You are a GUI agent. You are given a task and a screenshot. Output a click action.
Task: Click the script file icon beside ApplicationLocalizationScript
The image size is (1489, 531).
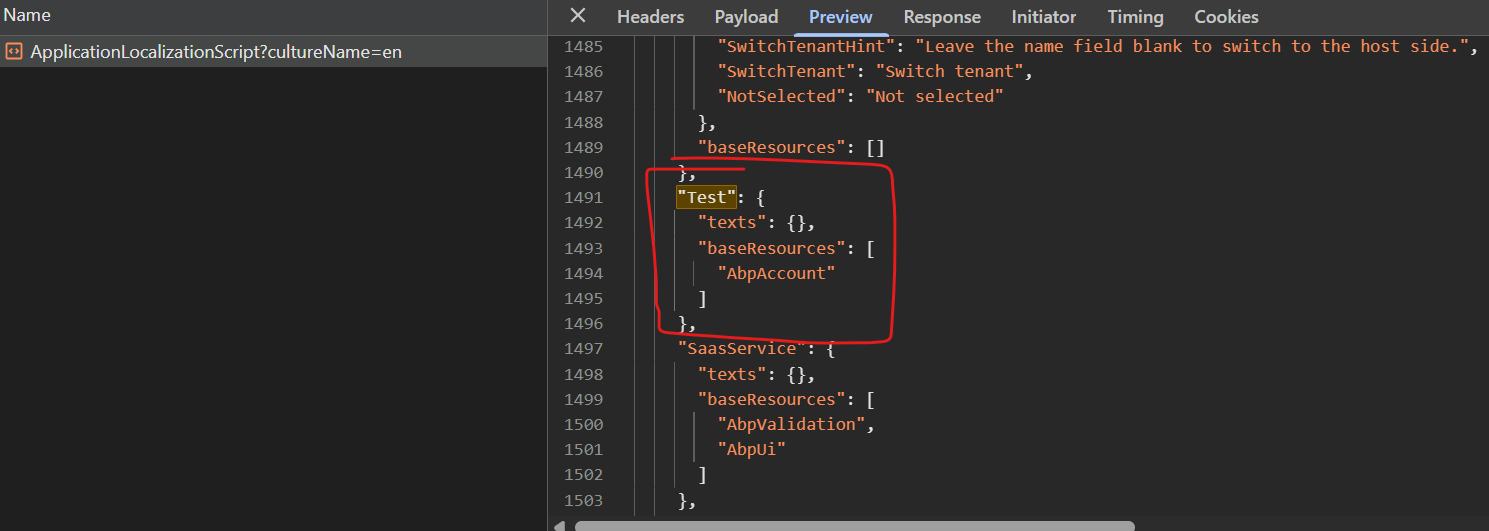[14, 52]
